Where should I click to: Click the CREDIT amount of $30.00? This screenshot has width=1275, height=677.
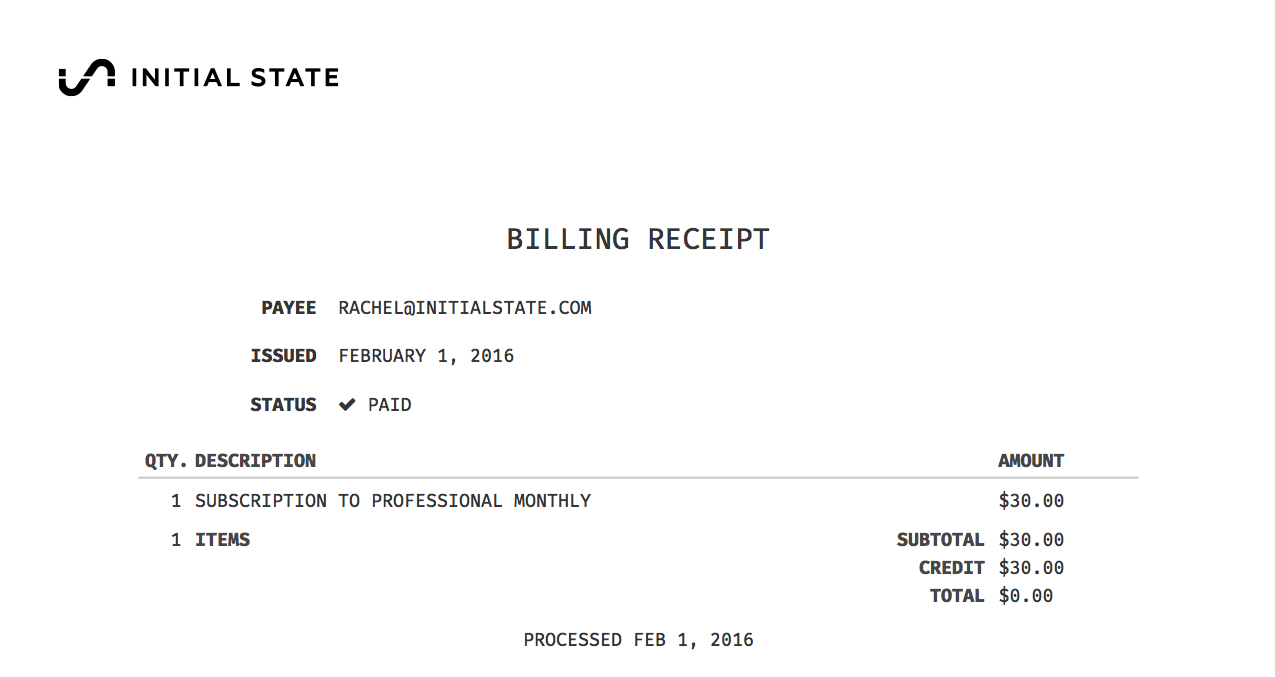click(x=1031, y=568)
